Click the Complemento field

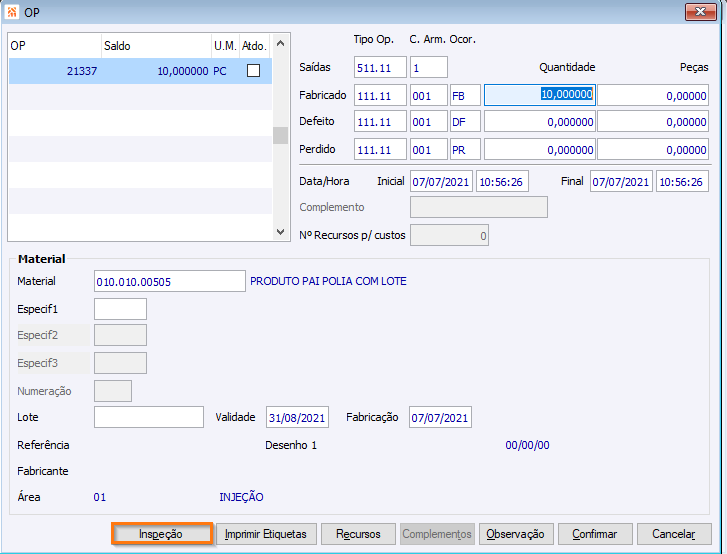[x=479, y=207]
